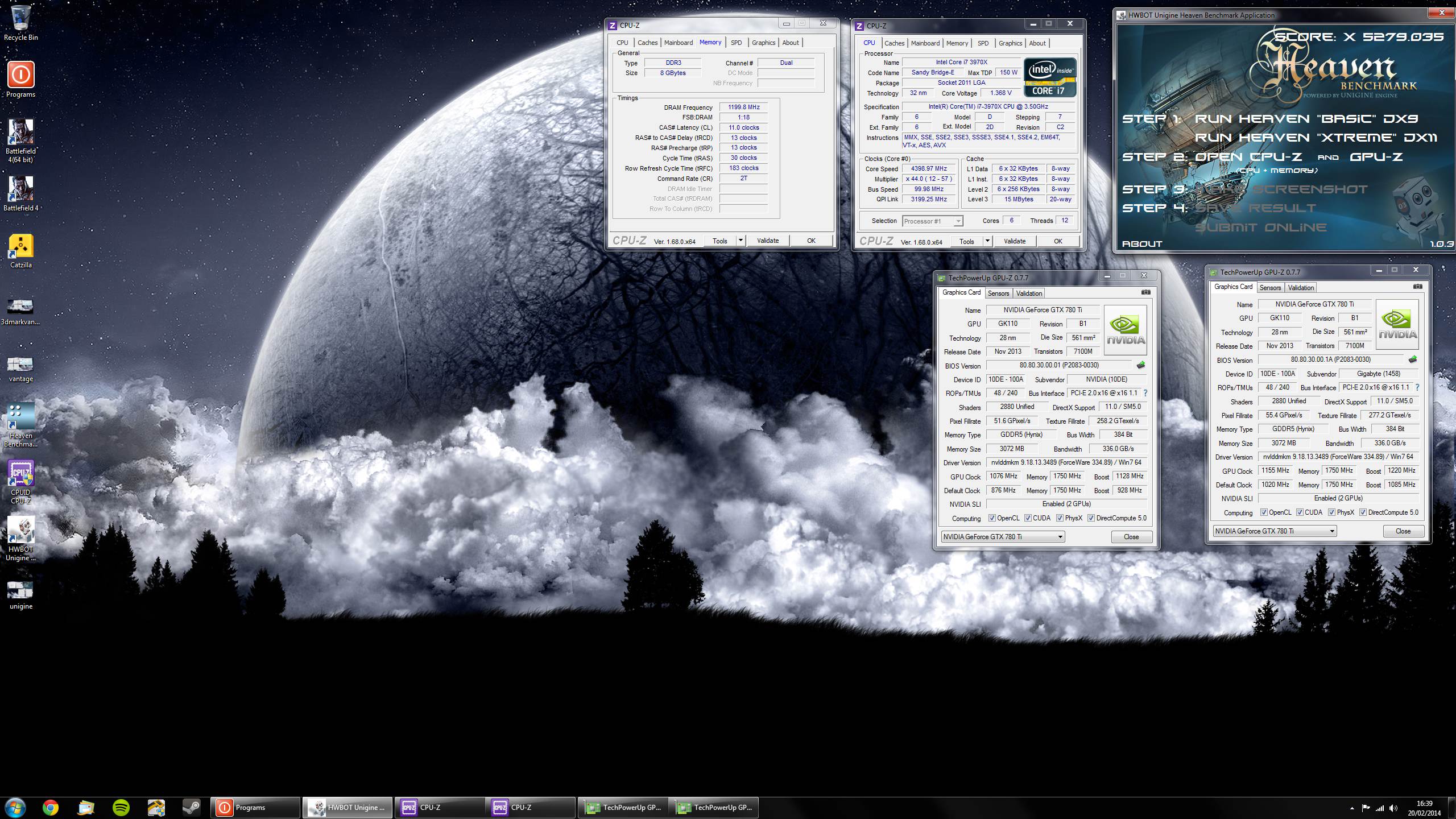Click the Windows Start button
The image size is (1456, 819).
tap(15, 807)
